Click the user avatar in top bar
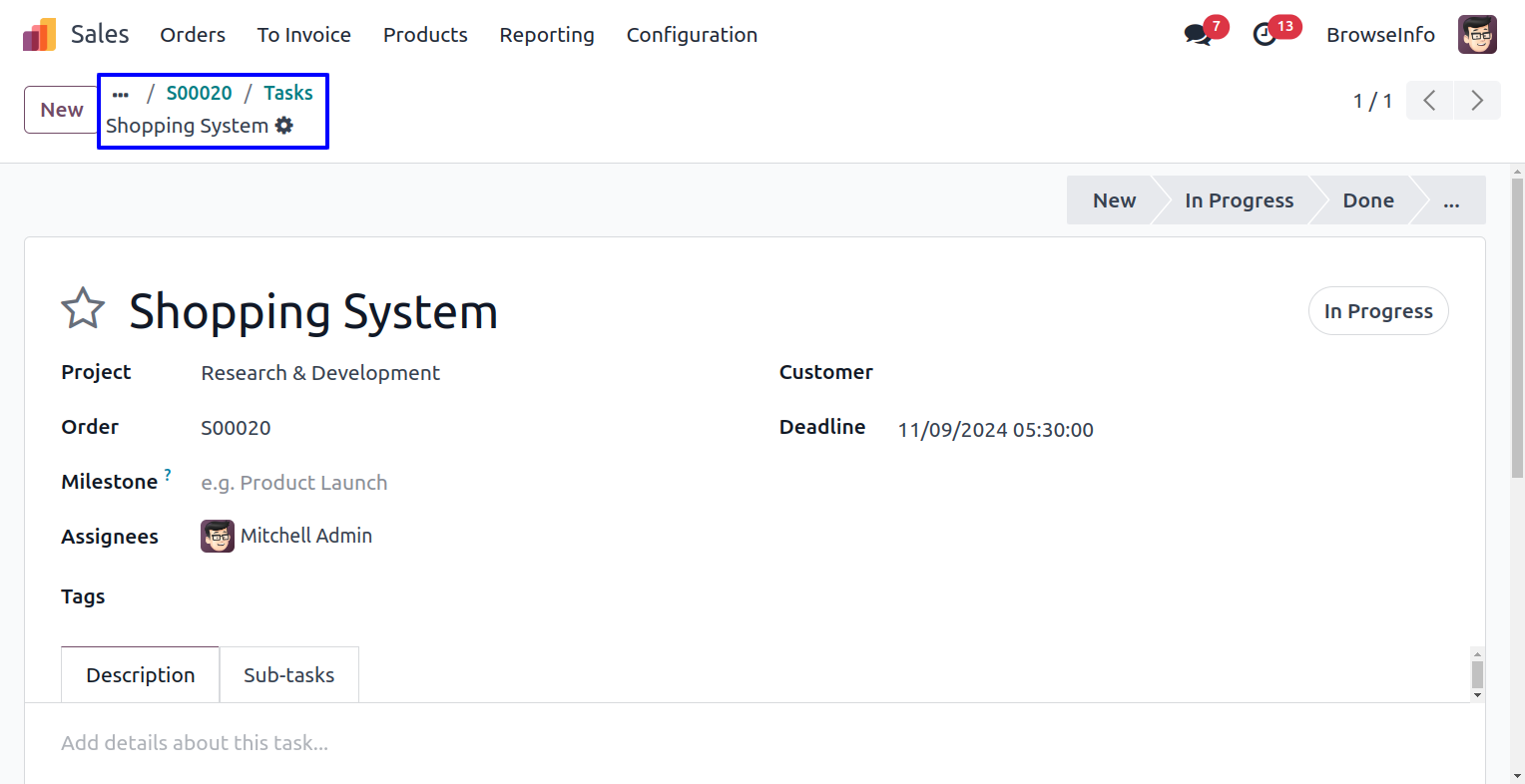Image resolution: width=1525 pixels, height=784 pixels. pyautogui.click(x=1476, y=35)
